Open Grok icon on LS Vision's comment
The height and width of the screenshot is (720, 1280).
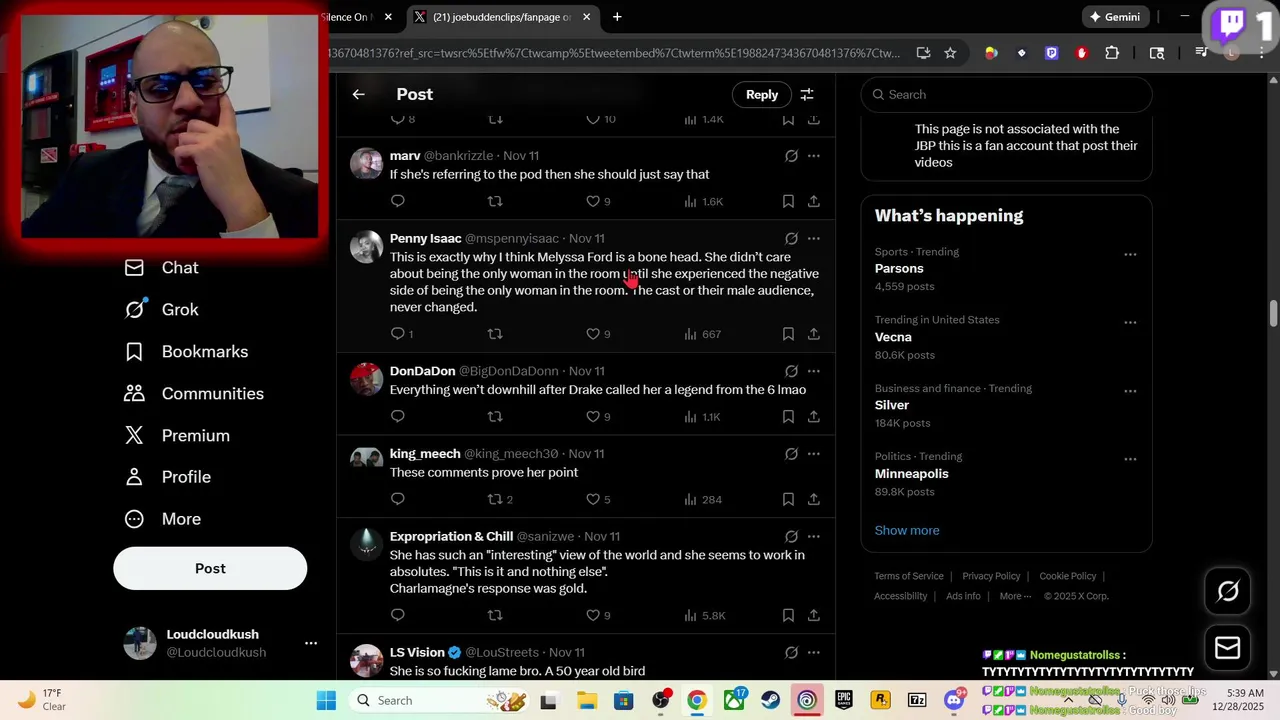click(x=791, y=653)
